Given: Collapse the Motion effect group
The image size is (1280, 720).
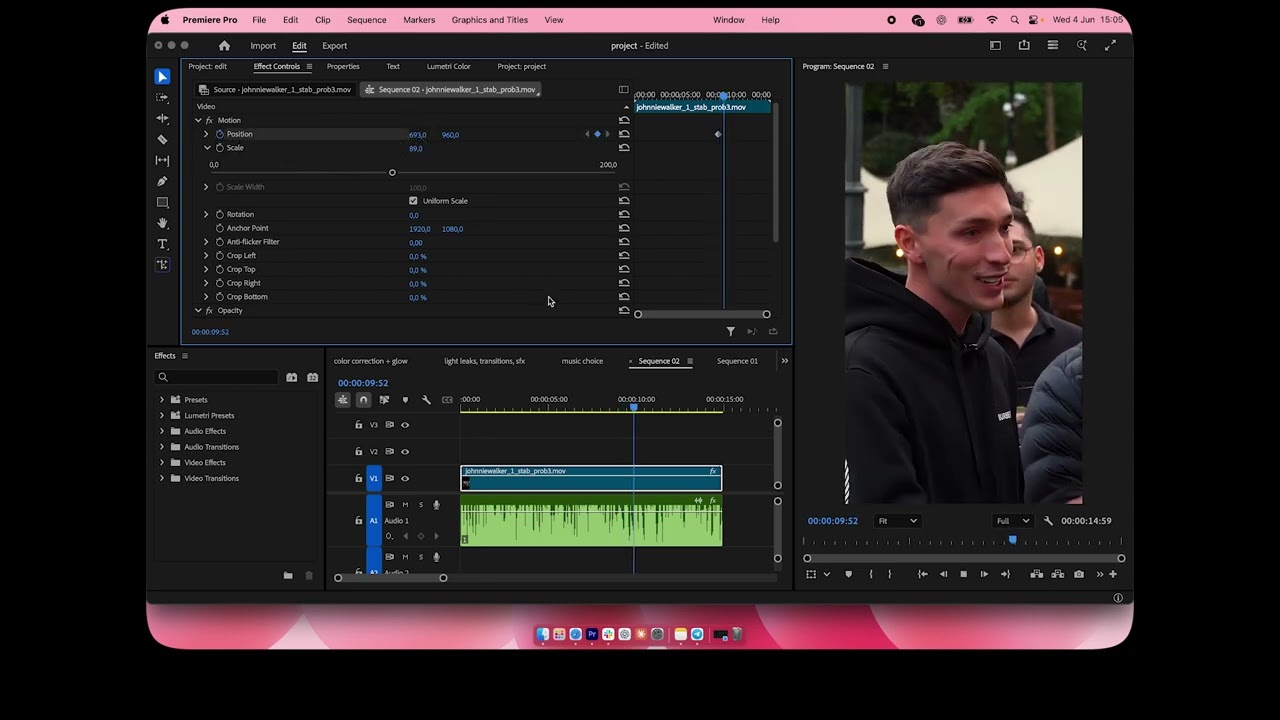Looking at the screenshot, I should [198, 120].
